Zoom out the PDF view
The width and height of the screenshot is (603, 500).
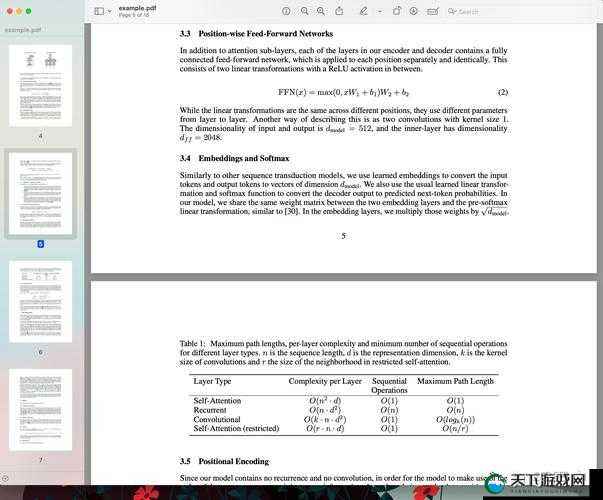coord(304,11)
